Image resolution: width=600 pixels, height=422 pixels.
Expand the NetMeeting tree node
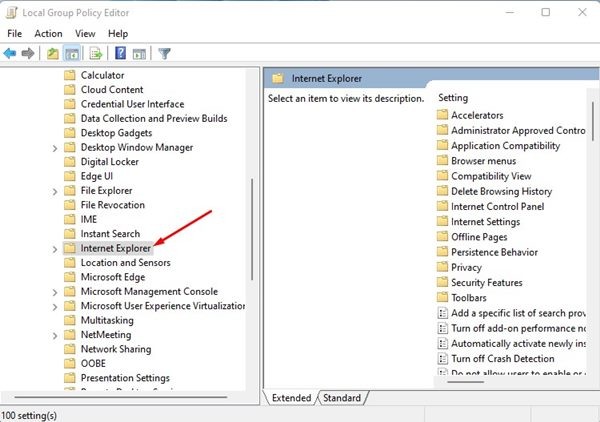pyautogui.click(x=55, y=336)
